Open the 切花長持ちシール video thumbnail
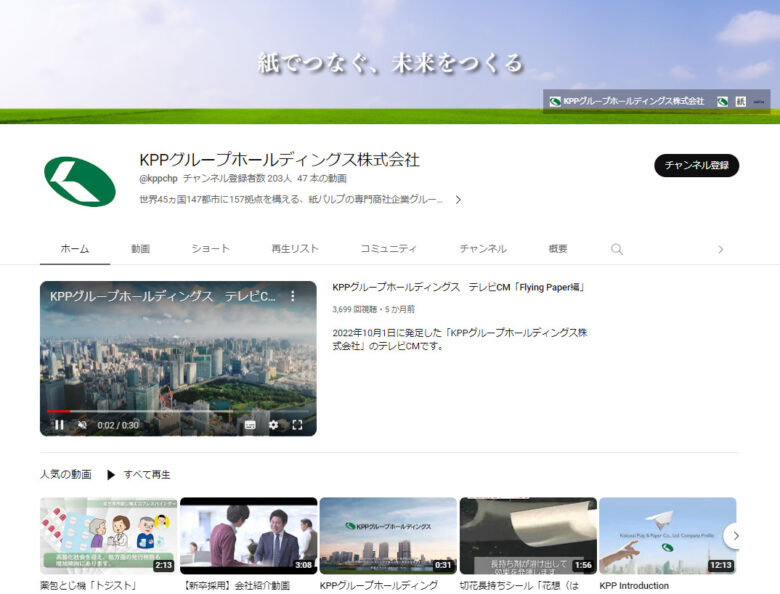The width and height of the screenshot is (780, 594). [528, 536]
